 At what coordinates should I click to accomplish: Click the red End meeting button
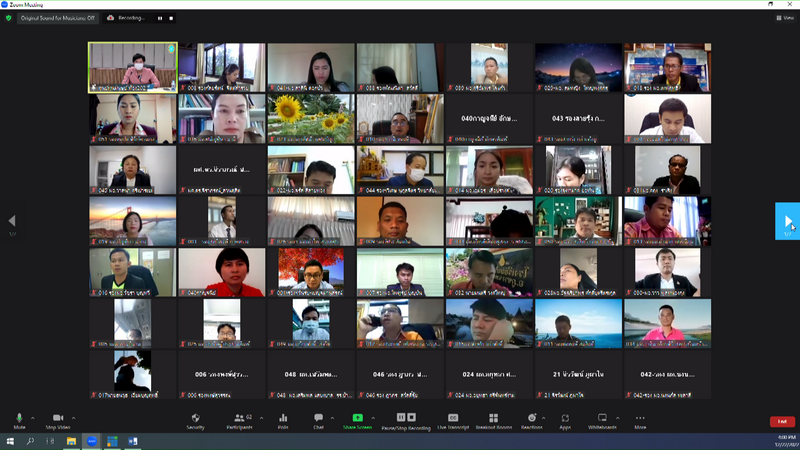click(x=782, y=421)
